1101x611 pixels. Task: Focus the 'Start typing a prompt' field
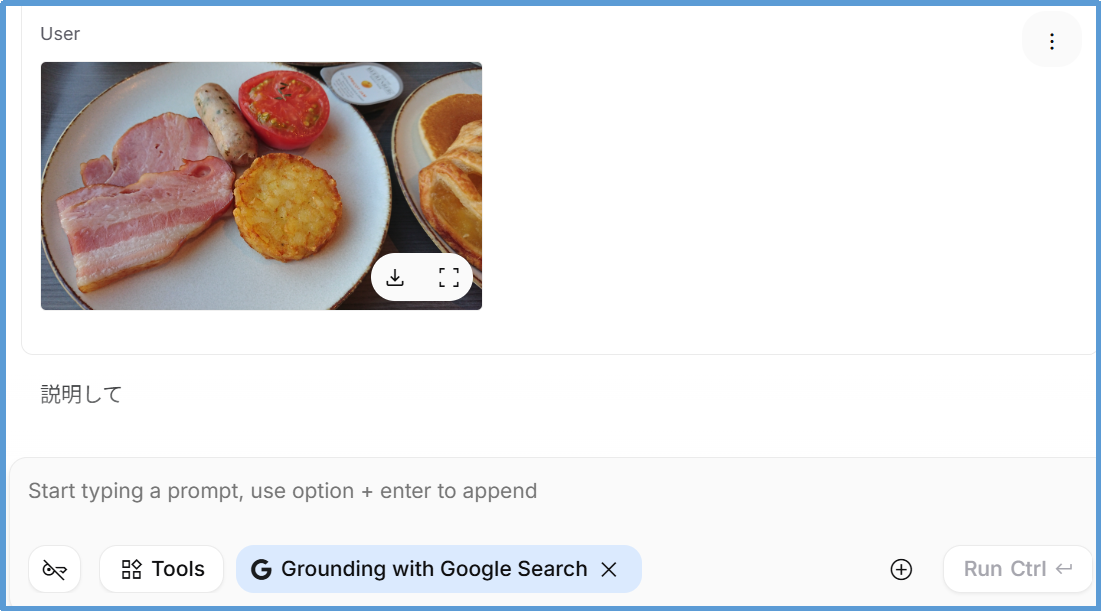(x=500, y=491)
